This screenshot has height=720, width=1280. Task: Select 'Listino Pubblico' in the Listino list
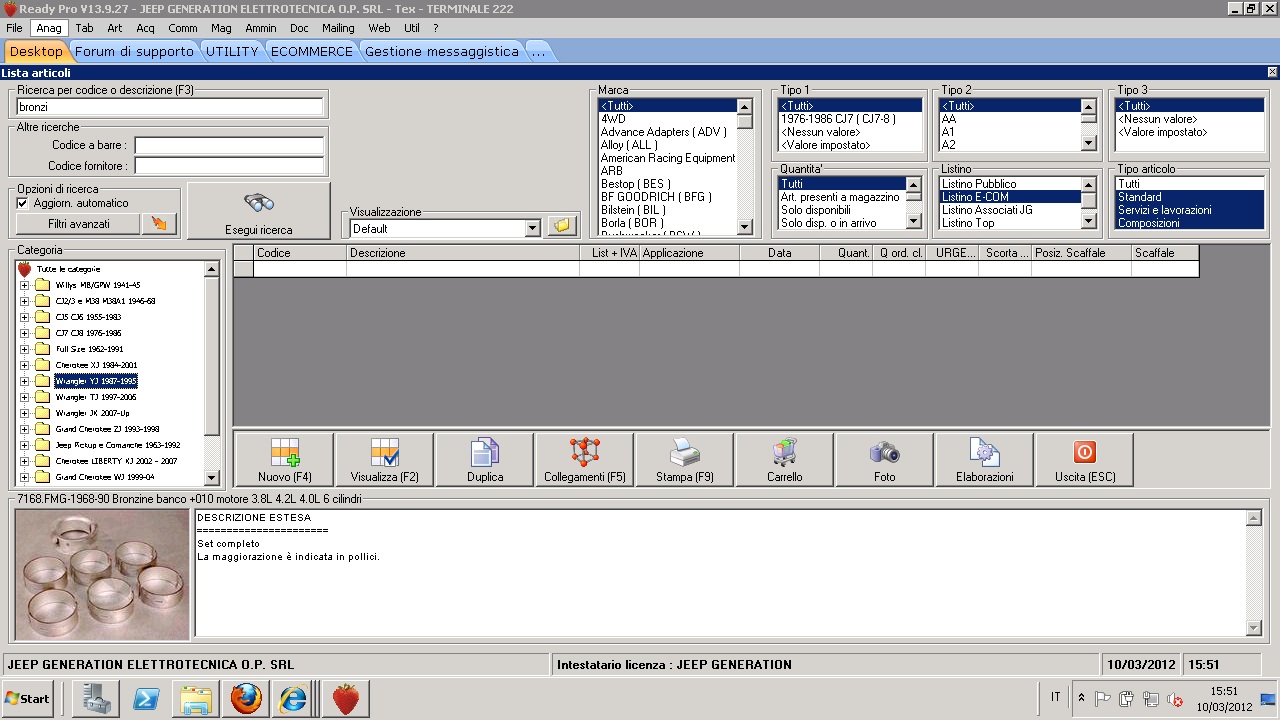click(x=1010, y=184)
